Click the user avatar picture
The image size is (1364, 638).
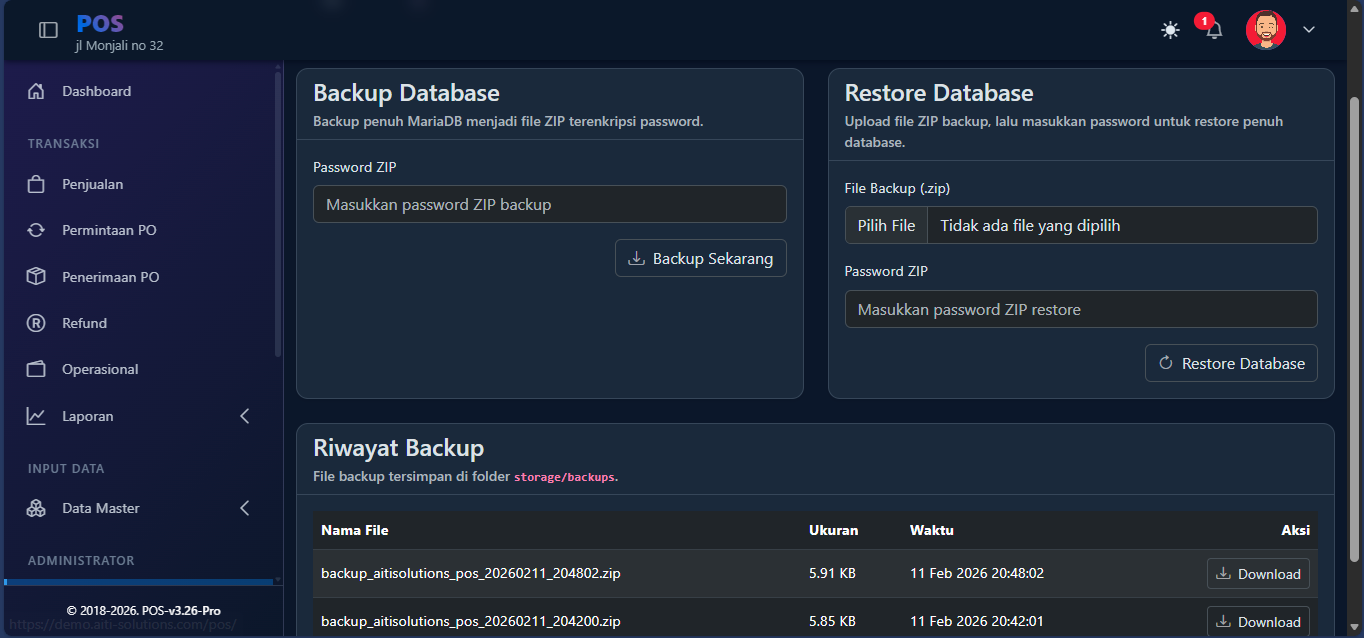[x=1266, y=30]
